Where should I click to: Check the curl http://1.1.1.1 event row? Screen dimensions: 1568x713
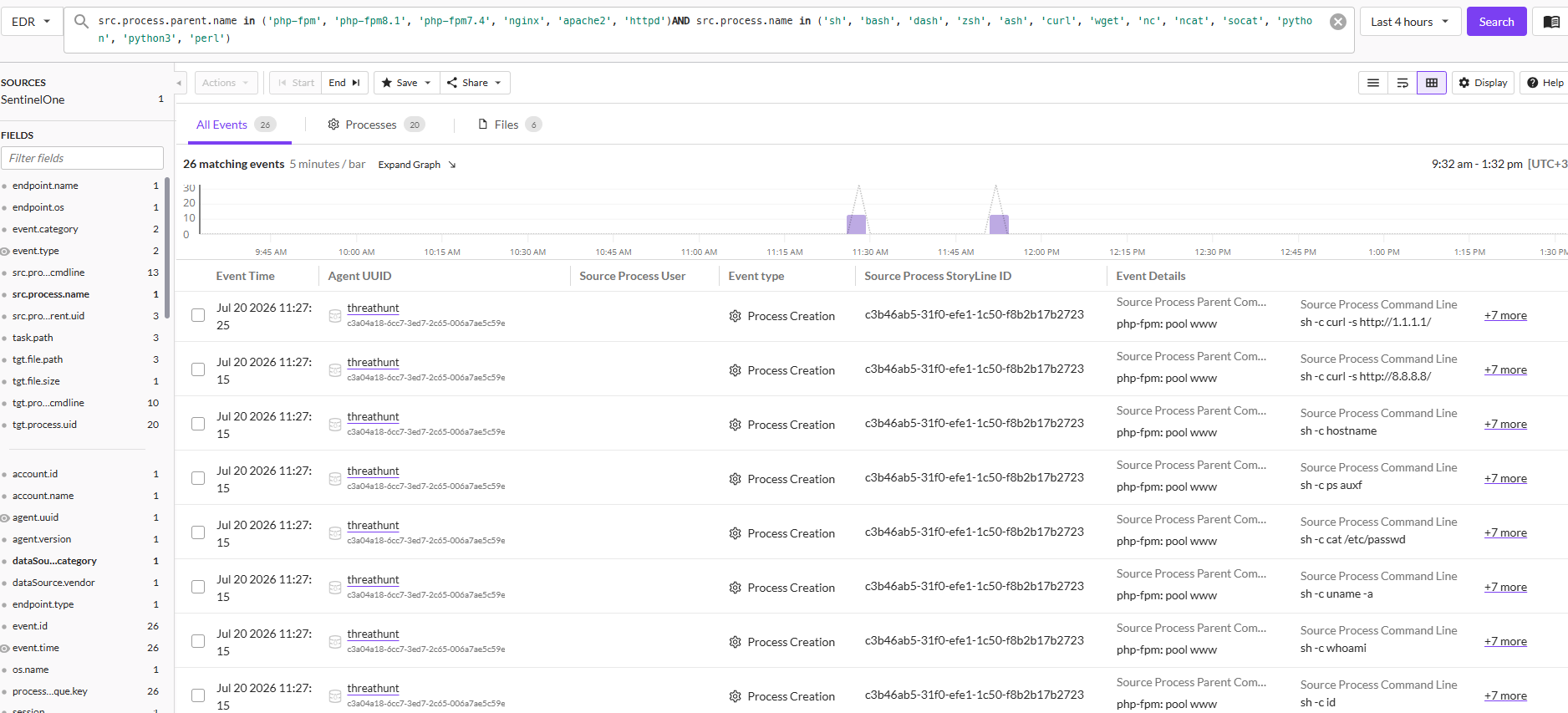tap(198, 315)
